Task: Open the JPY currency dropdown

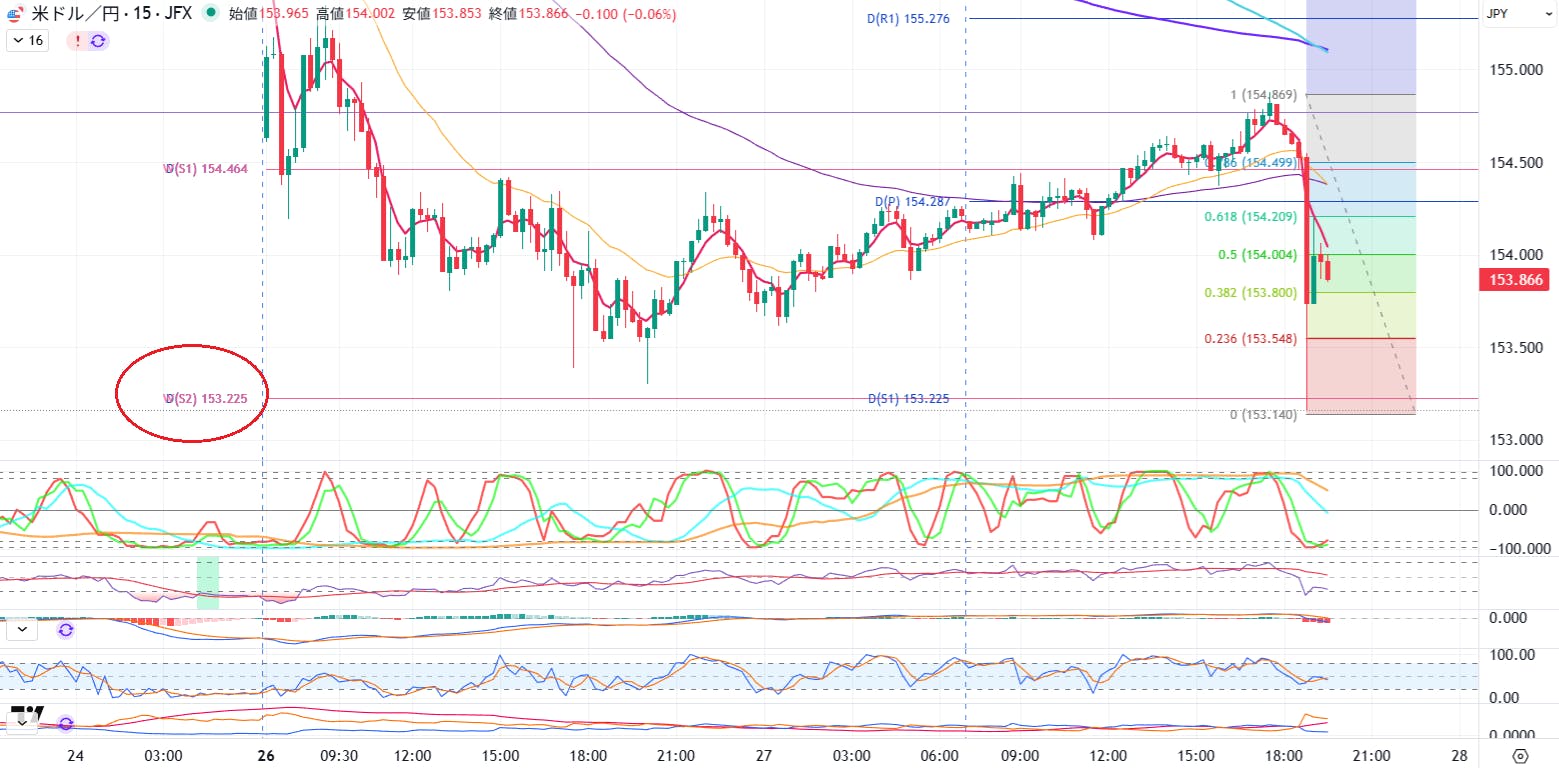Action: click(x=1497, y=14)
